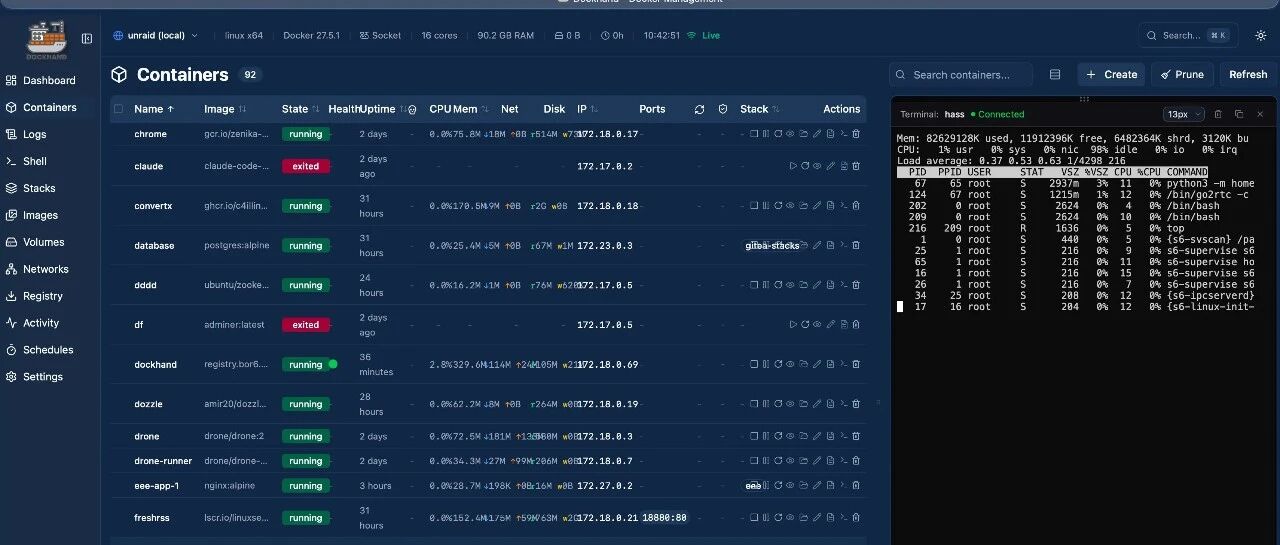Sort containers by Uptime column
The width and height of the screenshot is (1280, 545).
383,109
